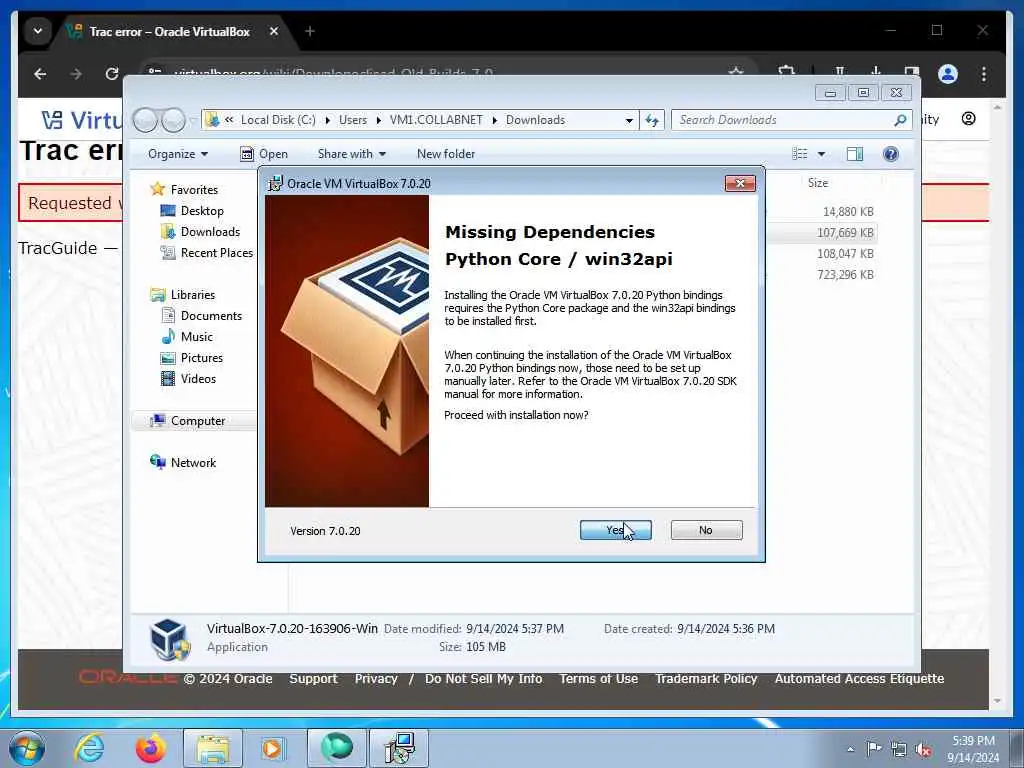Click the Open toolbar button in Explorer
The image size is (1024, 768).
tap(264, 154)
